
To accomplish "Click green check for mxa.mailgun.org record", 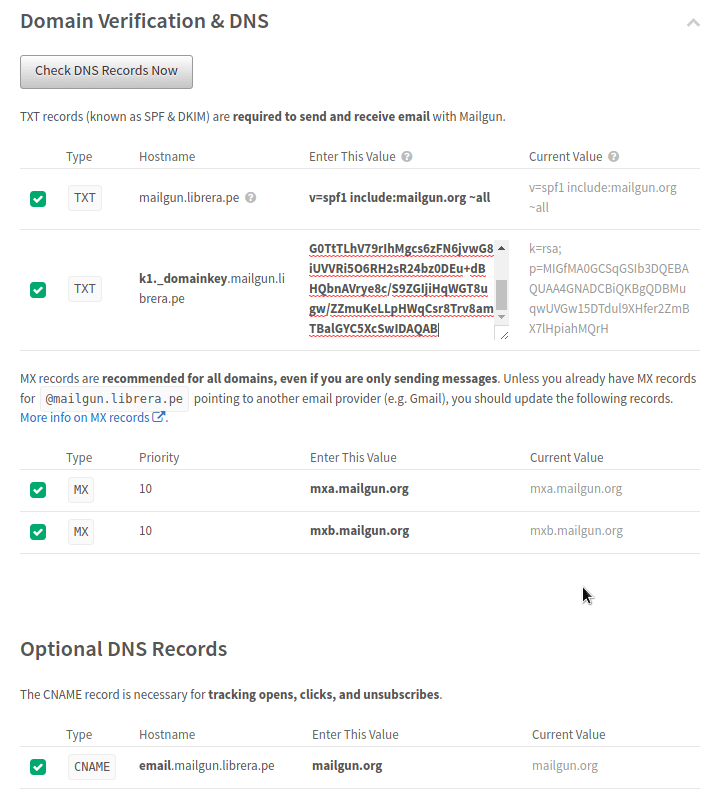I will pos(38,489).
